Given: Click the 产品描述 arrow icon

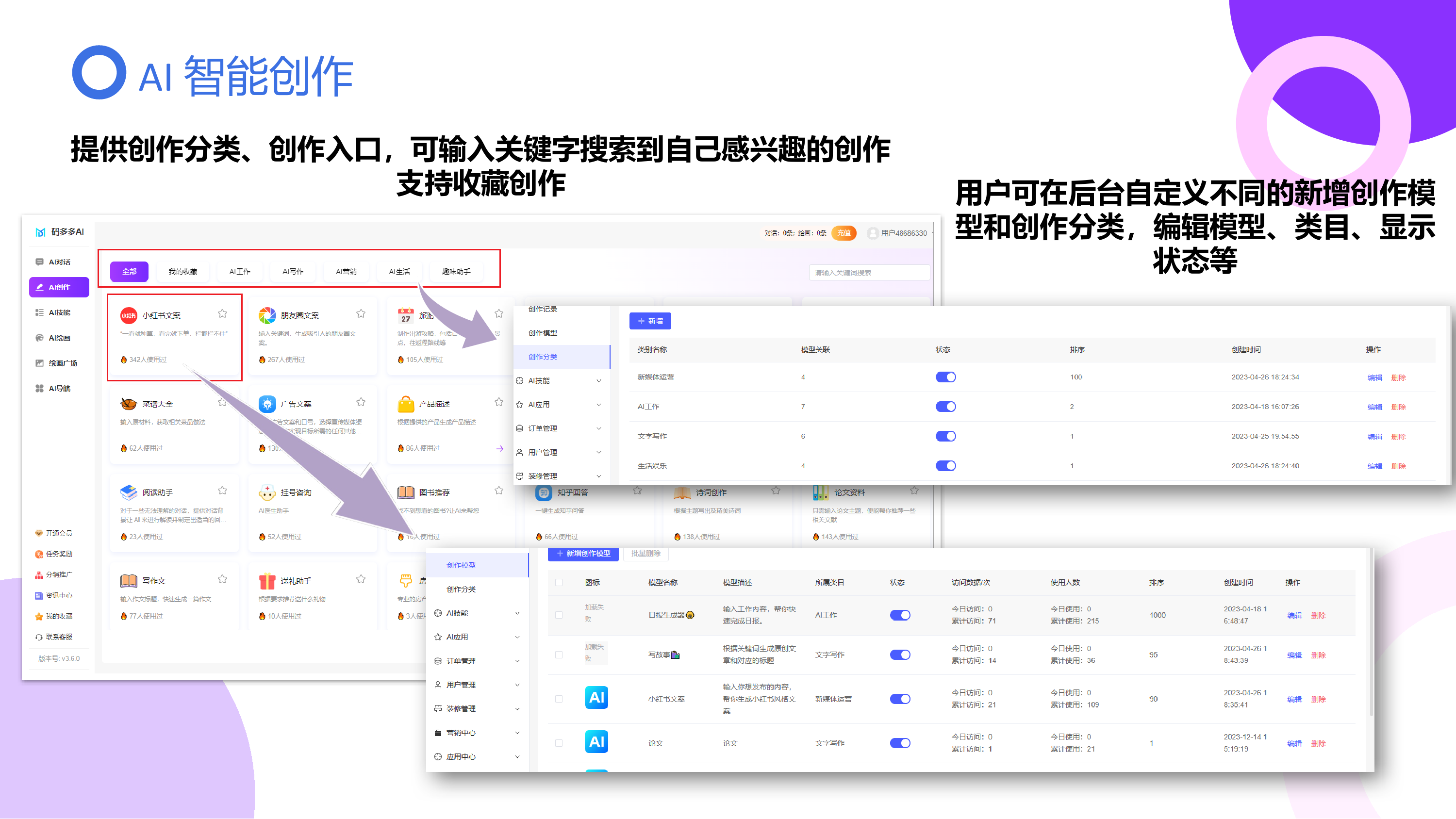Looking at the screenshot, I should coord(500,449).
